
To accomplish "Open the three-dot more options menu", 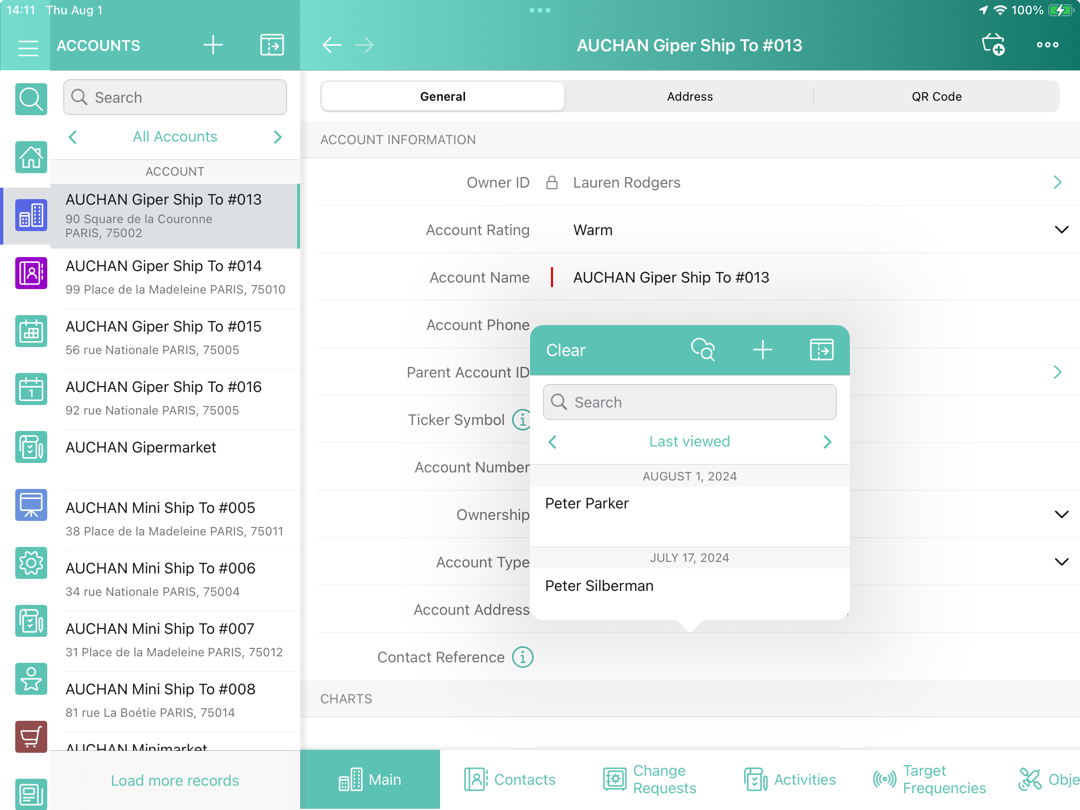I will coord(1047,45).
